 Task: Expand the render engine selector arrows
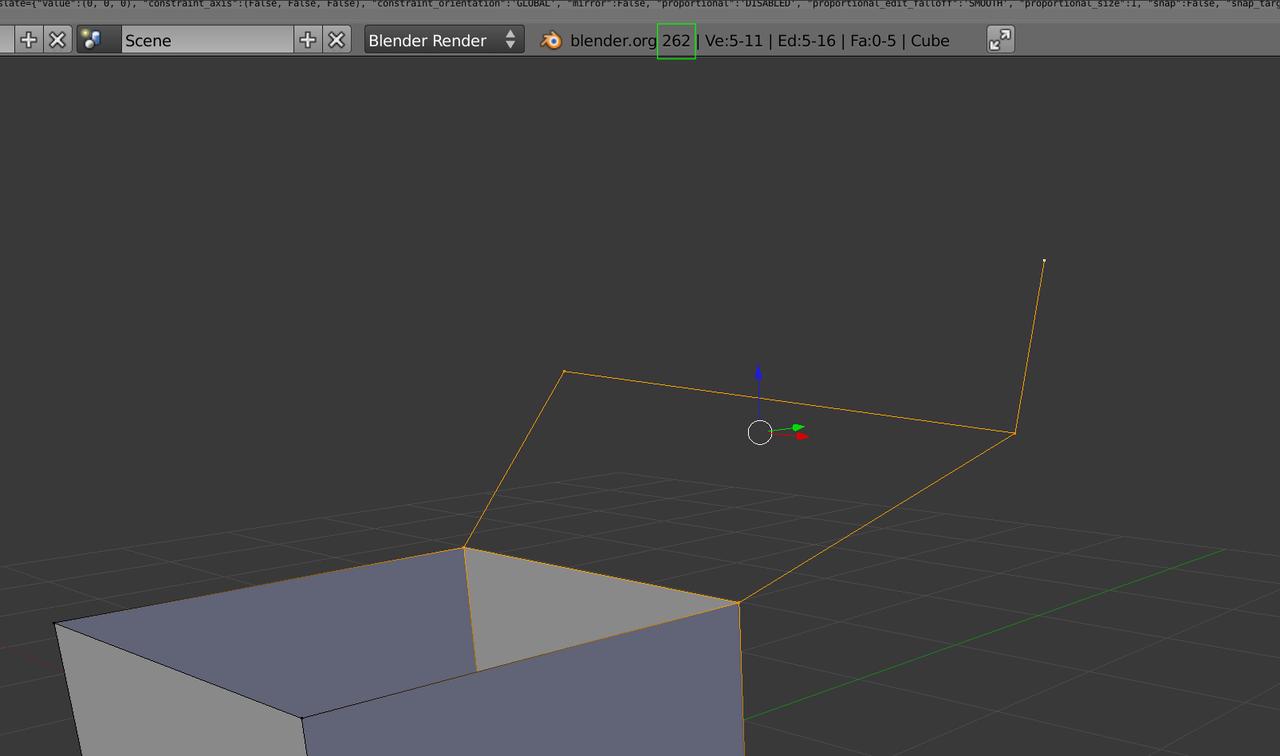(511, 40)
